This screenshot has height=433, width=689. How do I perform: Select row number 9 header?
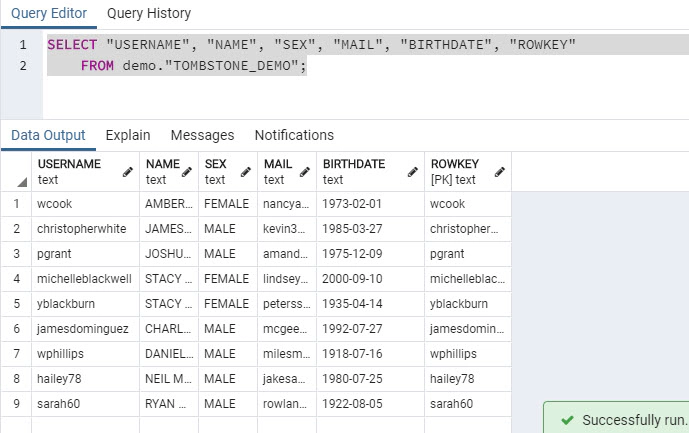point(16,404)
